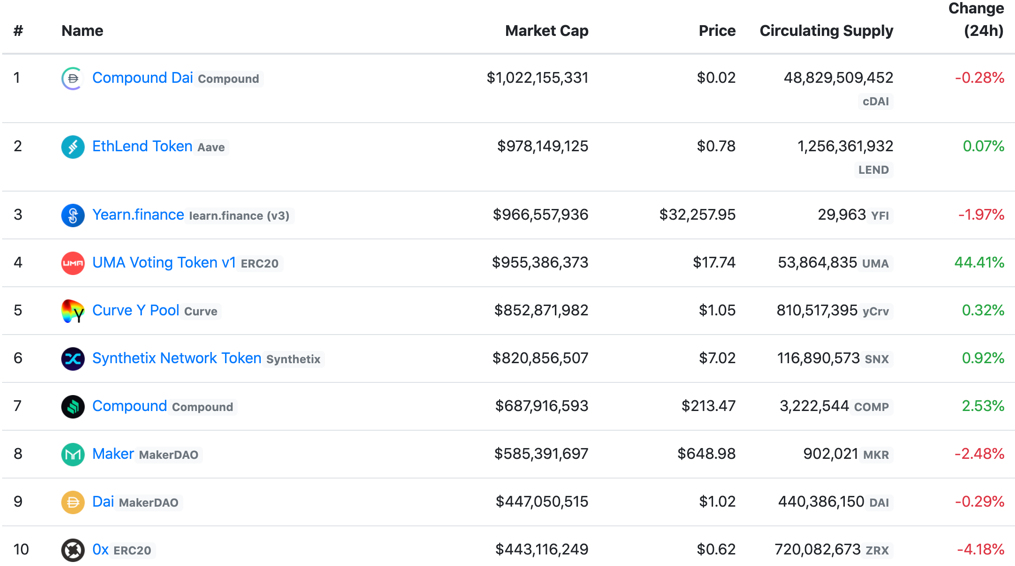Click the Iearn.finance (v3) tag
Viewport: 1015px width, 566px height.
(x=240, y=216)
